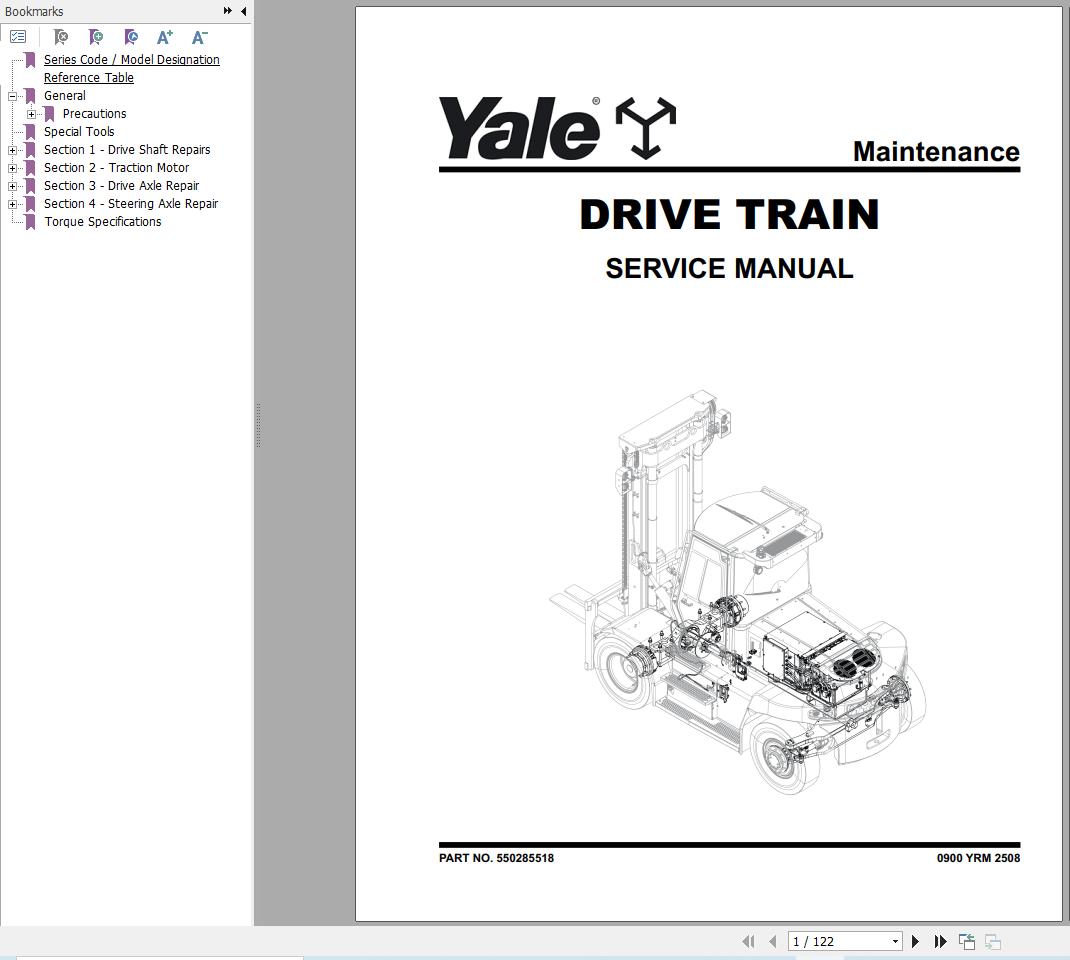Expand the Precautions bookmark node
The height and width of the screenshot is (960, 1070).
coord(31,114)
